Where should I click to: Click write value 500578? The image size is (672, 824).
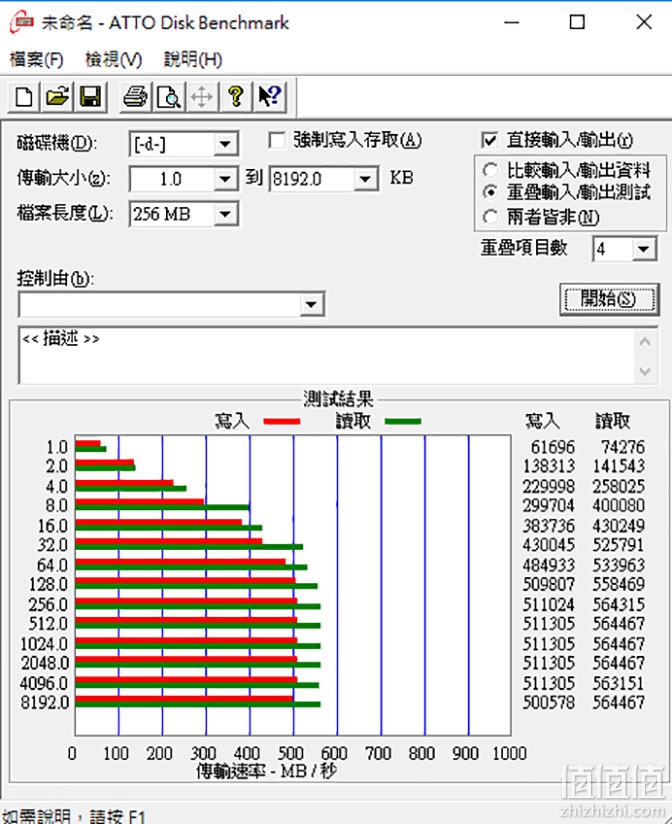(549, 702)
